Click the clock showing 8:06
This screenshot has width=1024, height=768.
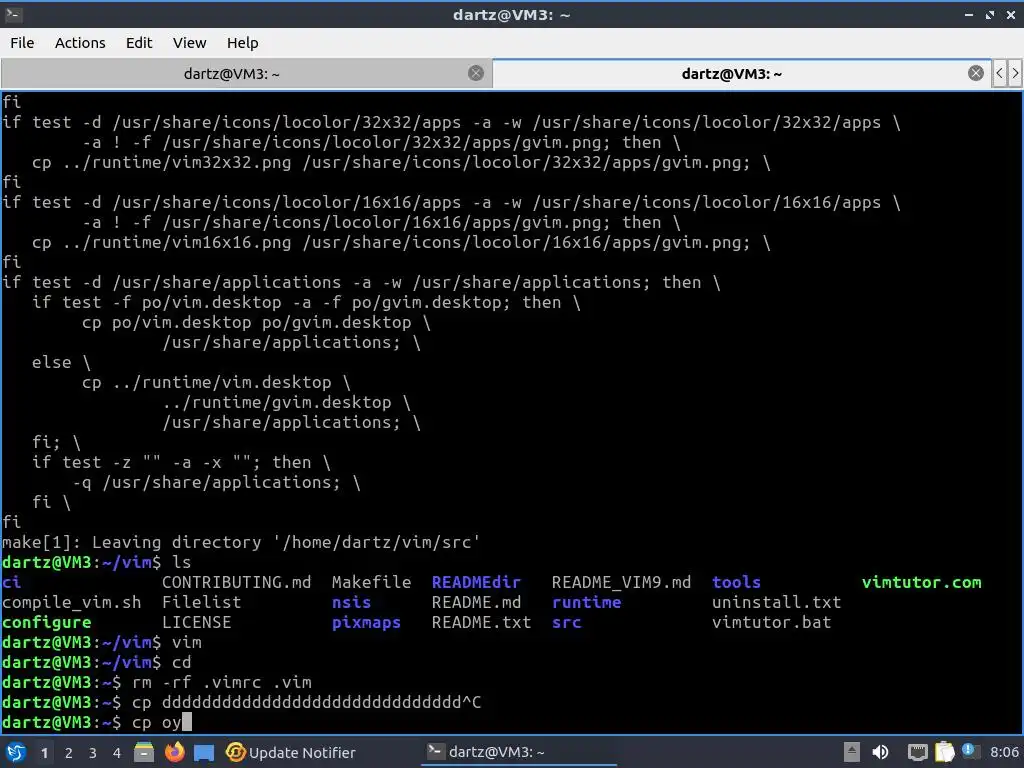tap(1004, 753)
